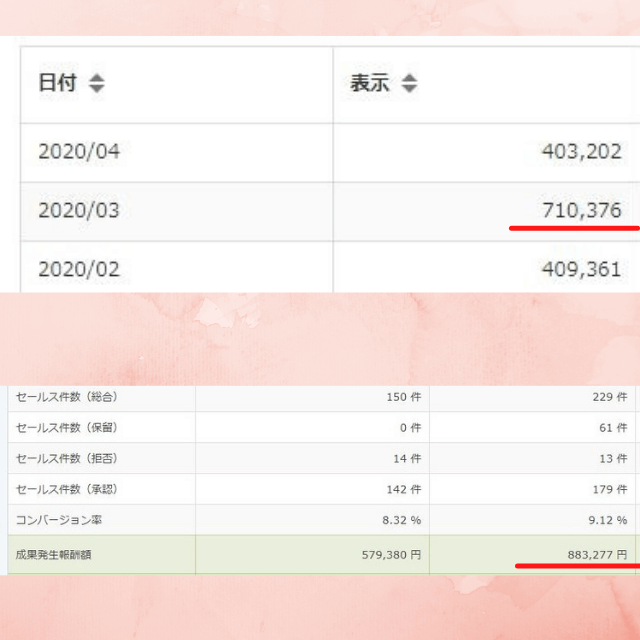This screenshot has width=640, height=640.
Task: Click the セールス件数（拒否） row label
Action: coord(67,459)
